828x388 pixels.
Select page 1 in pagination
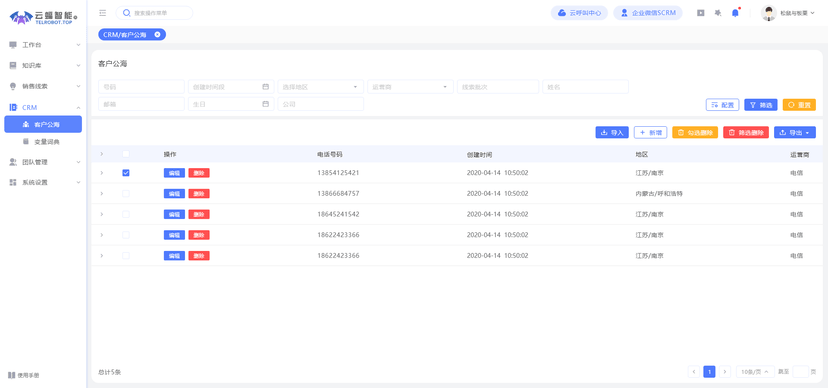point(710,372)
